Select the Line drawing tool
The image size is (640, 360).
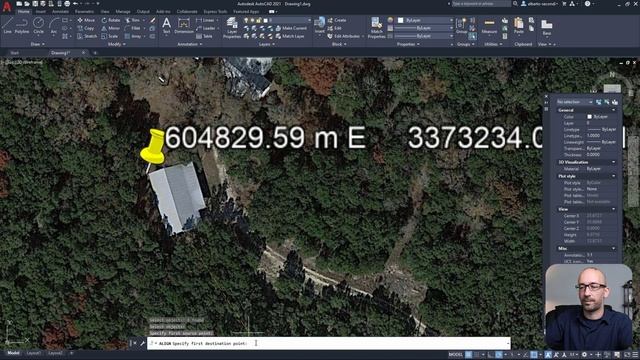8,25
